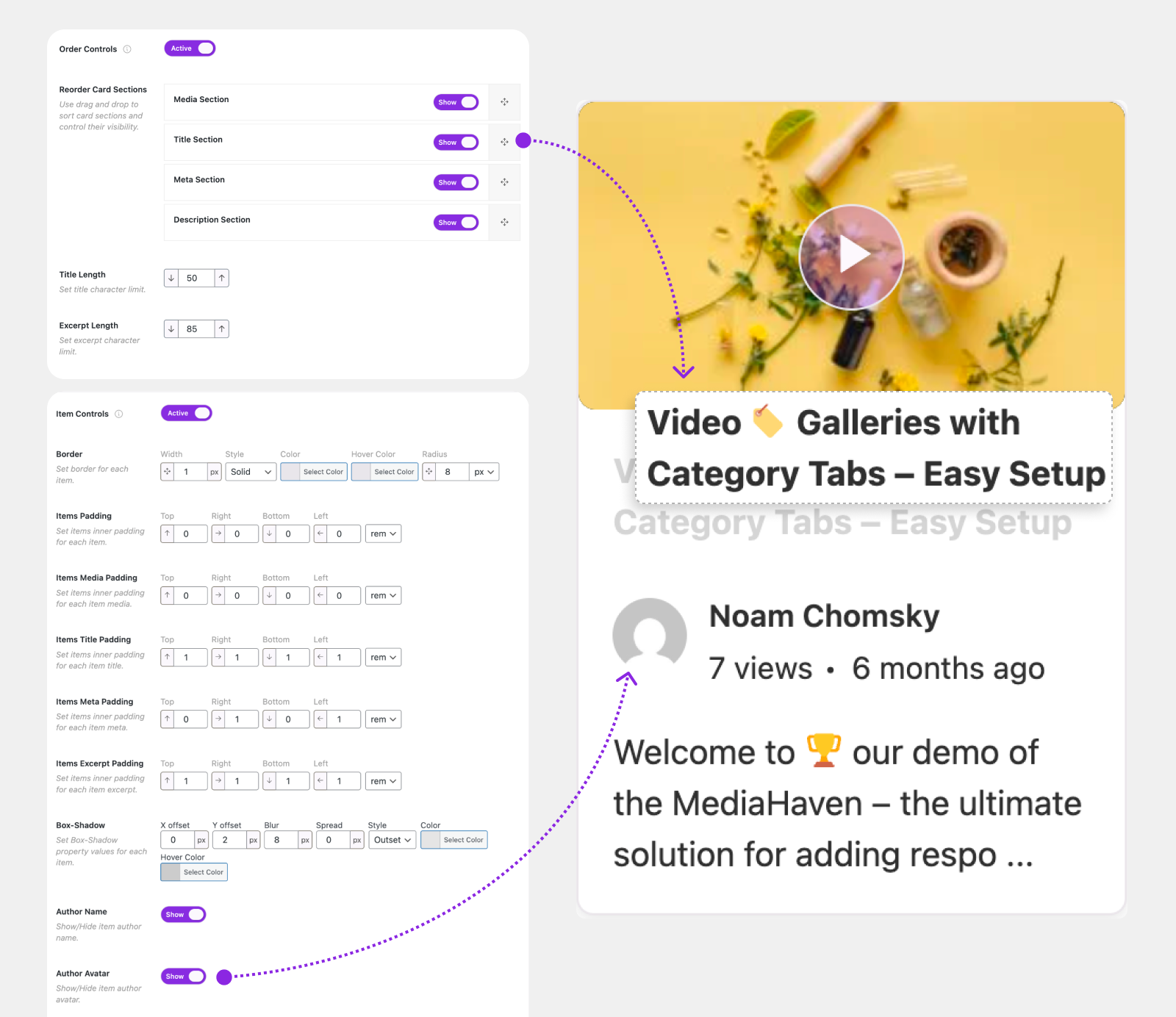Toggle the Author Avatar Show switch
Screen dimensions: 1176x1017
point(183,977)
